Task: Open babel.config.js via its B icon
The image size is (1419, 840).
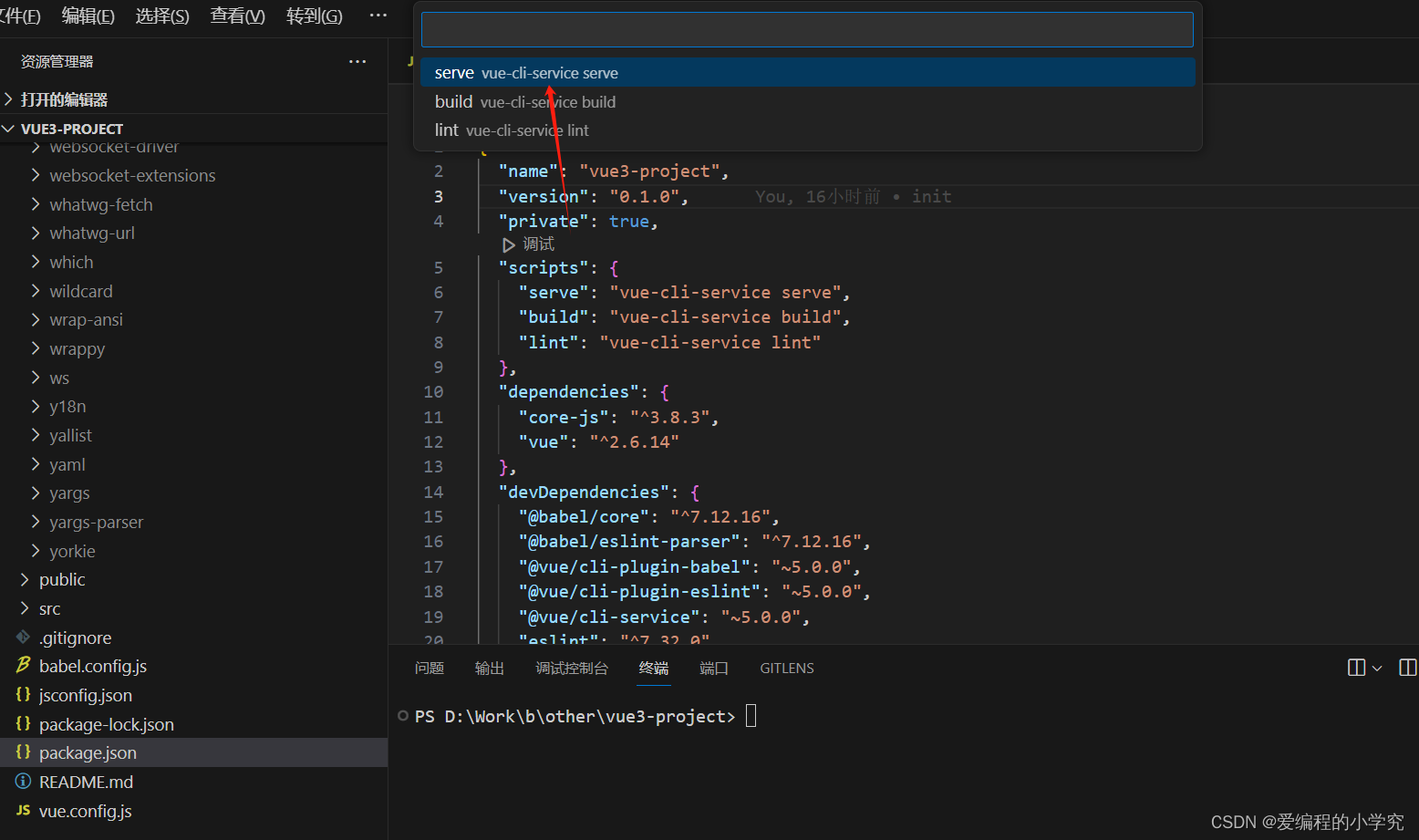Action: [22, 666]
